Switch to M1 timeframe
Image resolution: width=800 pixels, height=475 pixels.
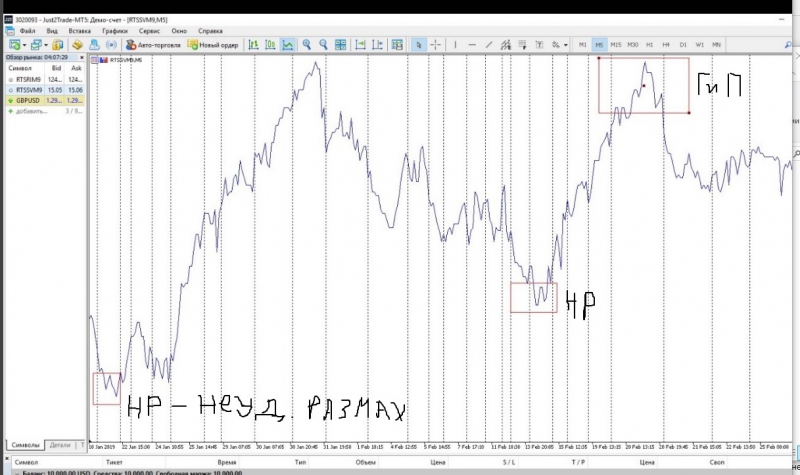coord(582,45)
